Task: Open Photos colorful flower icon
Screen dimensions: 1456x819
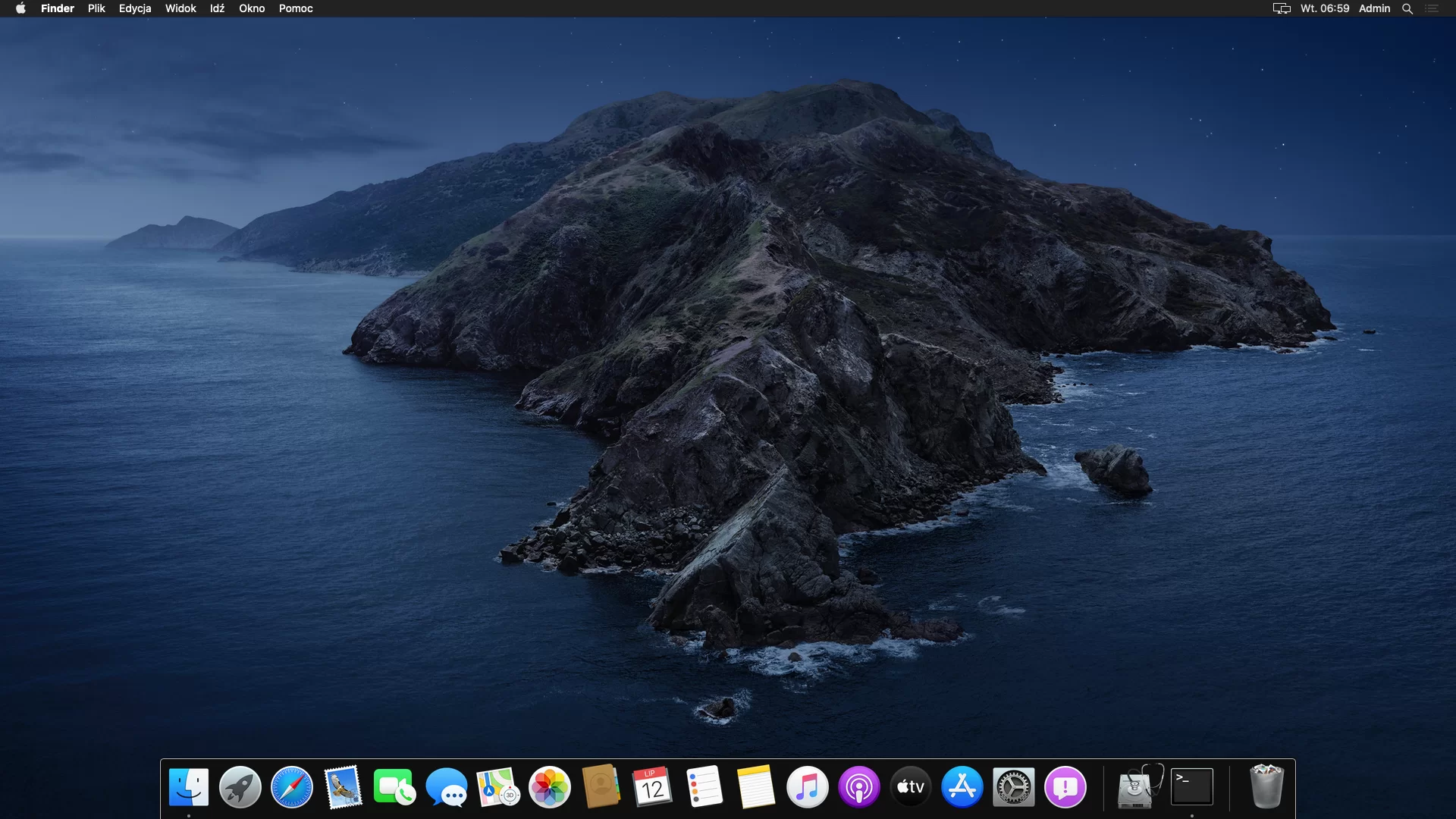Action: (x=550, y=787)
